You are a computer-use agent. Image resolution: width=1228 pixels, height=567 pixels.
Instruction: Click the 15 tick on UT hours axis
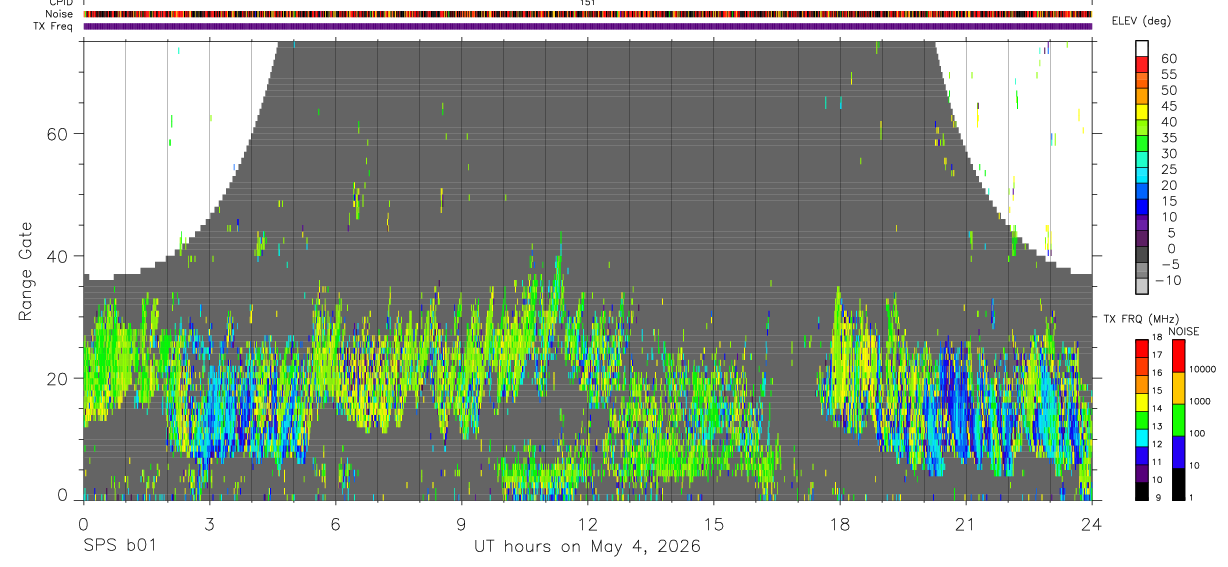coord(713,524)
